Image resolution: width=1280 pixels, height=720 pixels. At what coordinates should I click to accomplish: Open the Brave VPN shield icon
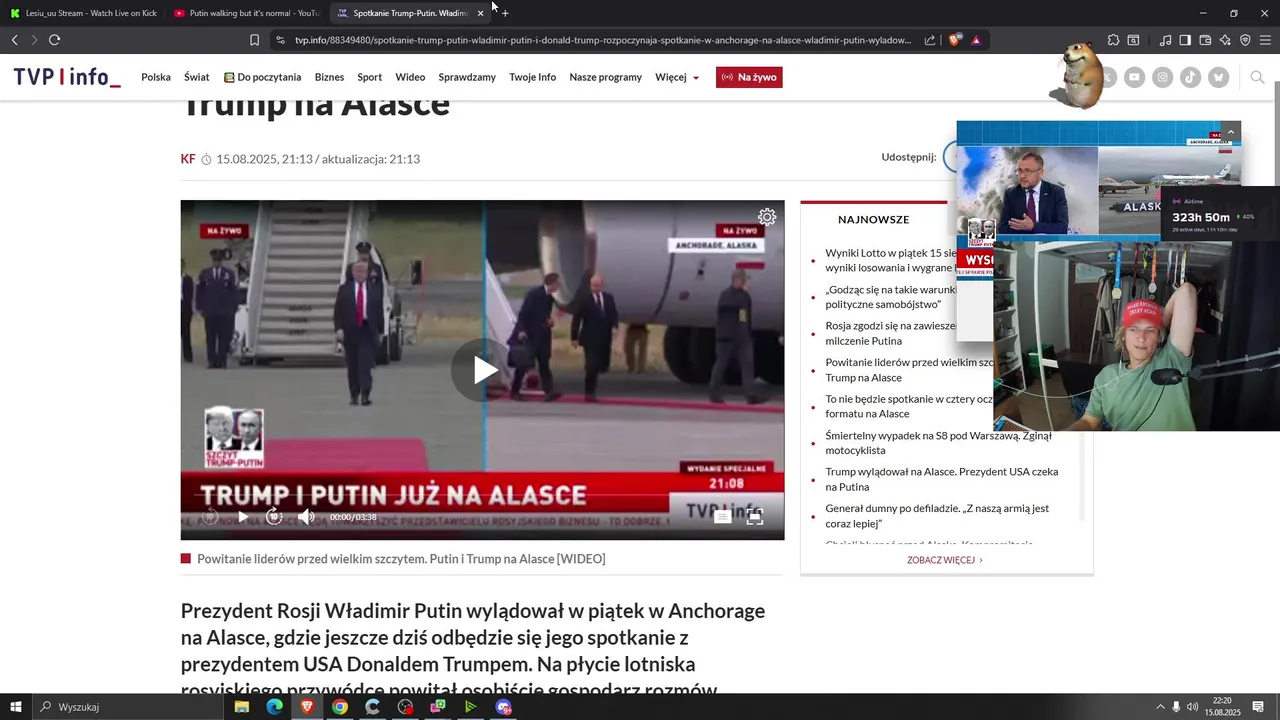tap(1245, 40)
